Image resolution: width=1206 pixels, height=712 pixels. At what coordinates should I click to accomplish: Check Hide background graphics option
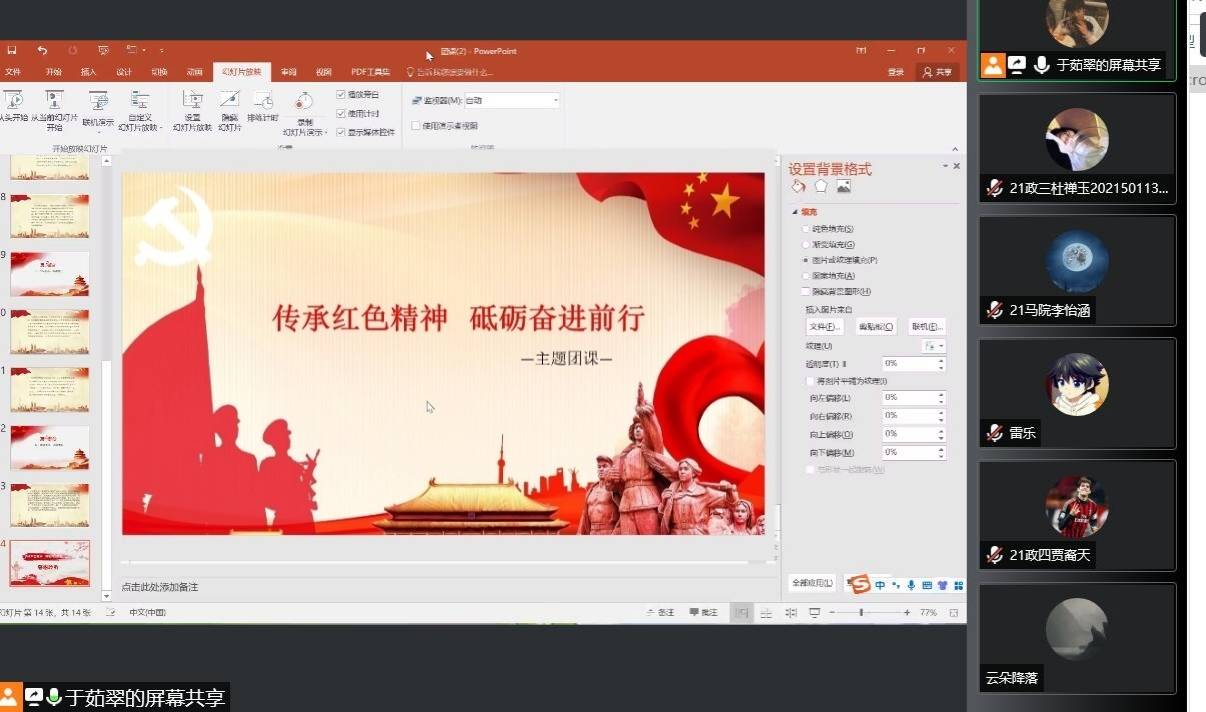[x=806, y=291]
